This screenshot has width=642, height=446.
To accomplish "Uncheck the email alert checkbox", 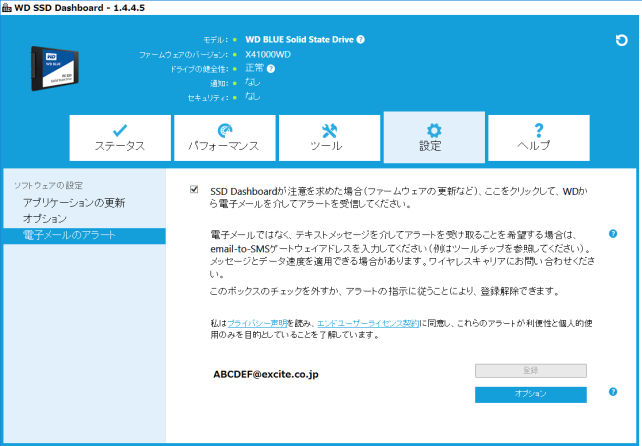I will (x=194, y=189).
